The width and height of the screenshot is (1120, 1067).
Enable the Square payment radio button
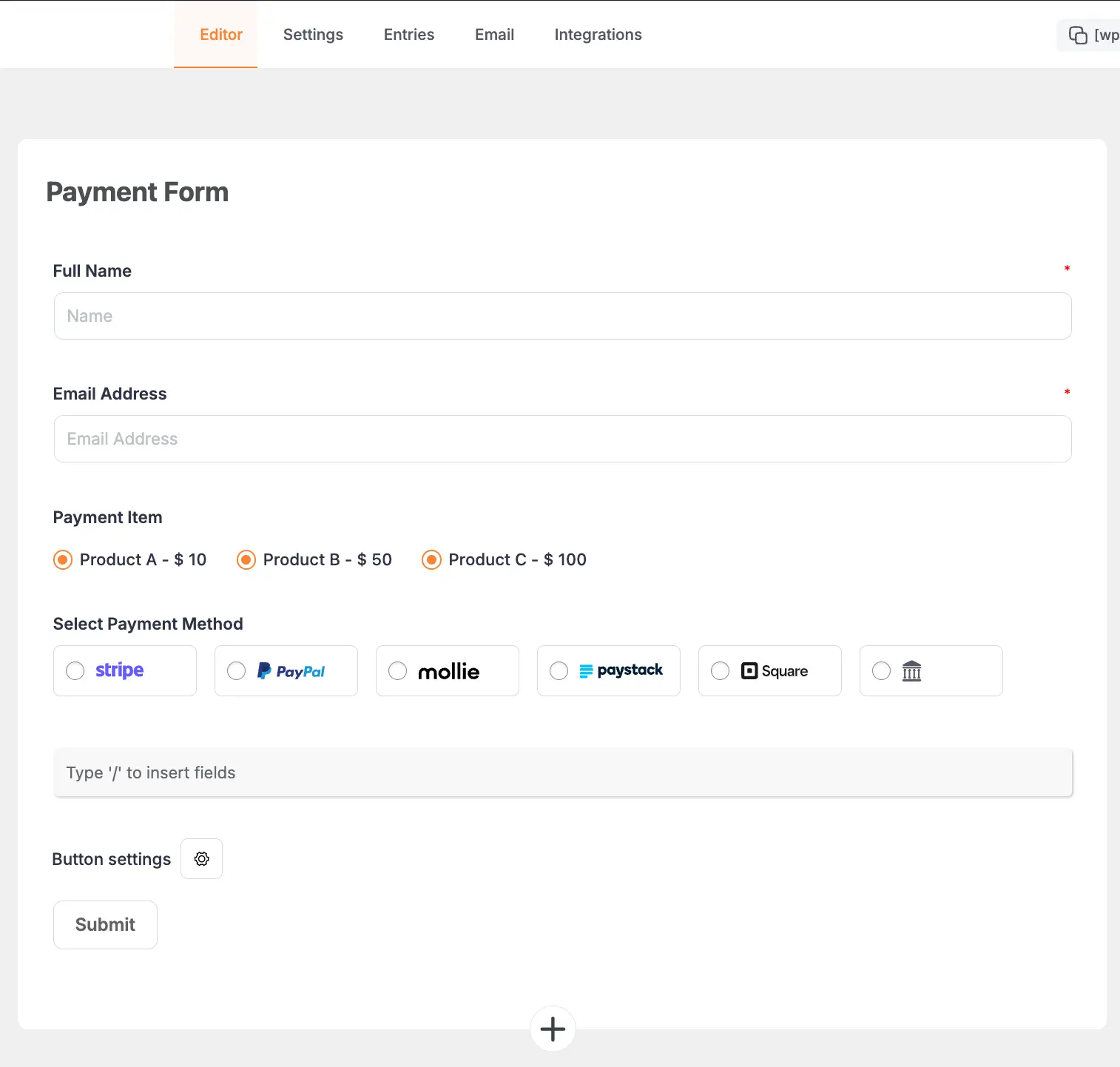click(x=721, y=670)
